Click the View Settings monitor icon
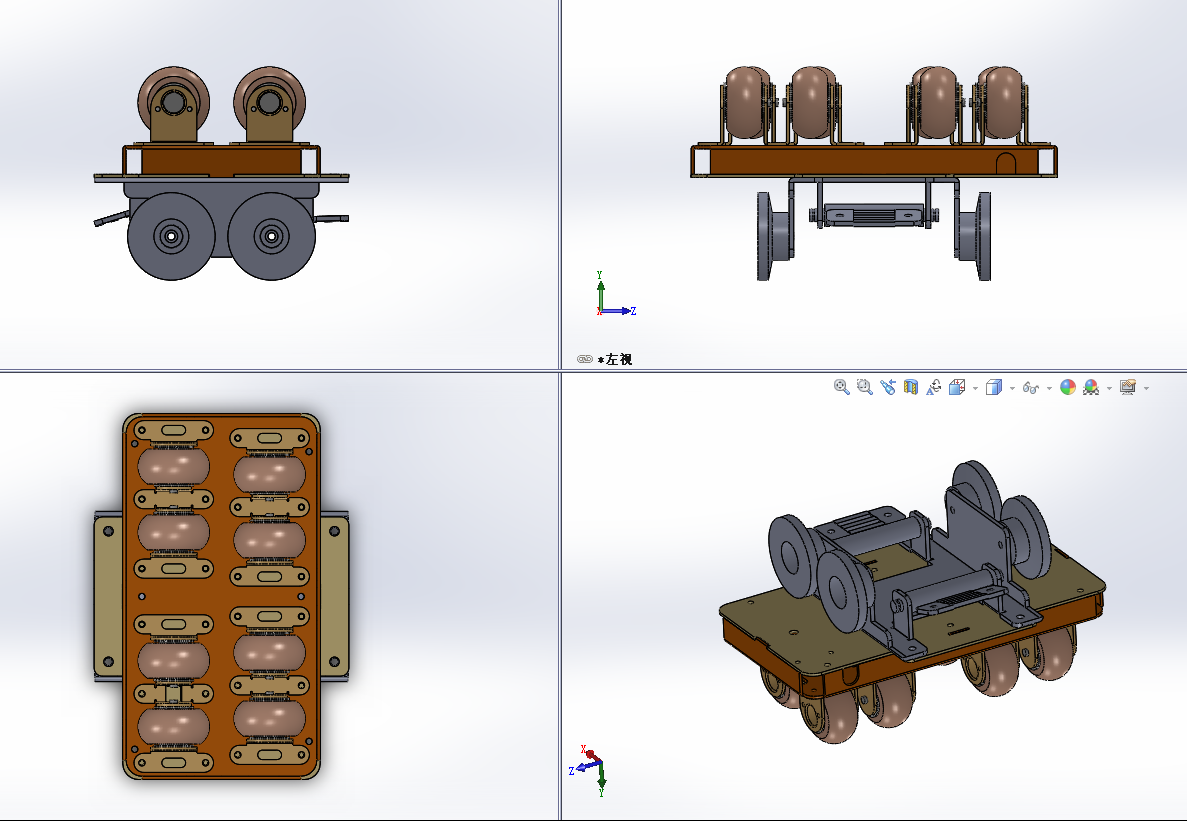Screen dimensions: 1187x821 click(1128, 387)
